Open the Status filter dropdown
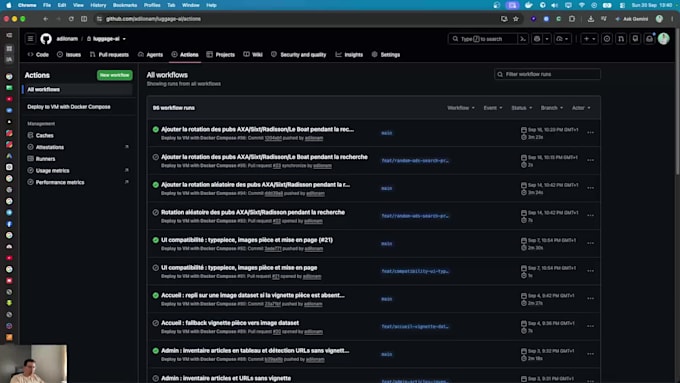The width and height of the screenshot is (680, 383). (521, 108)
